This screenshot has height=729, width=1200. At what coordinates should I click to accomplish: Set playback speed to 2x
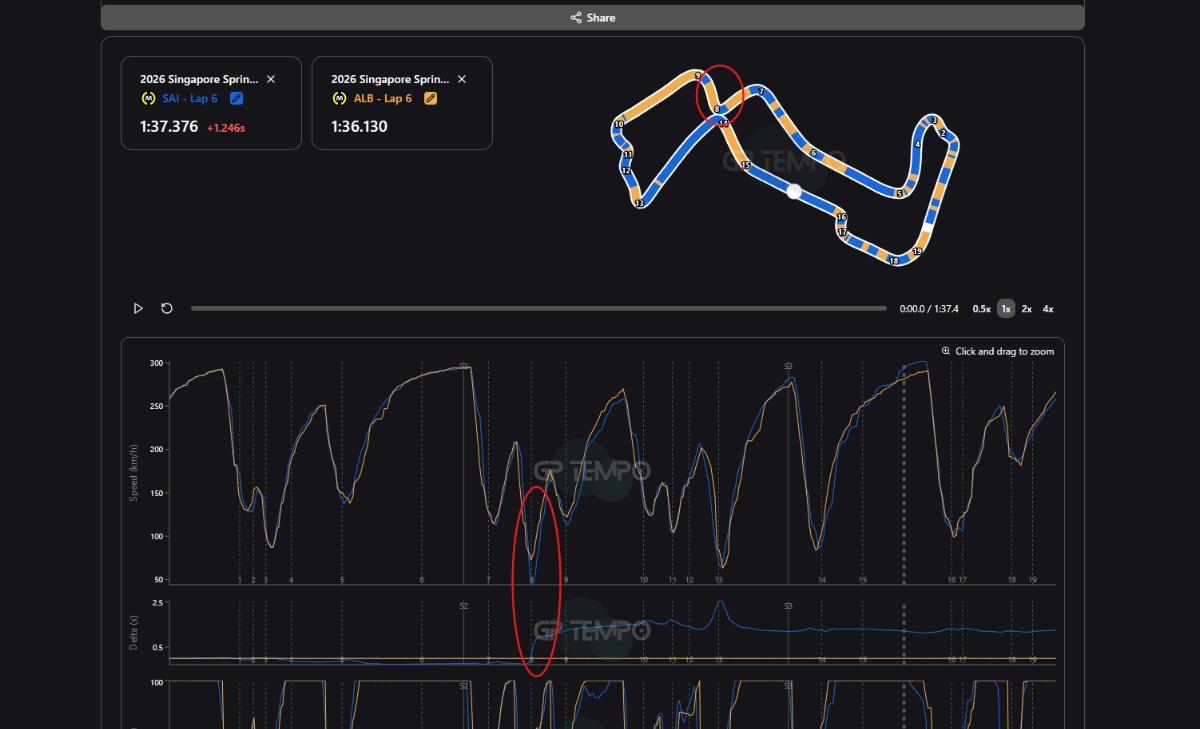coord(1027,309)
